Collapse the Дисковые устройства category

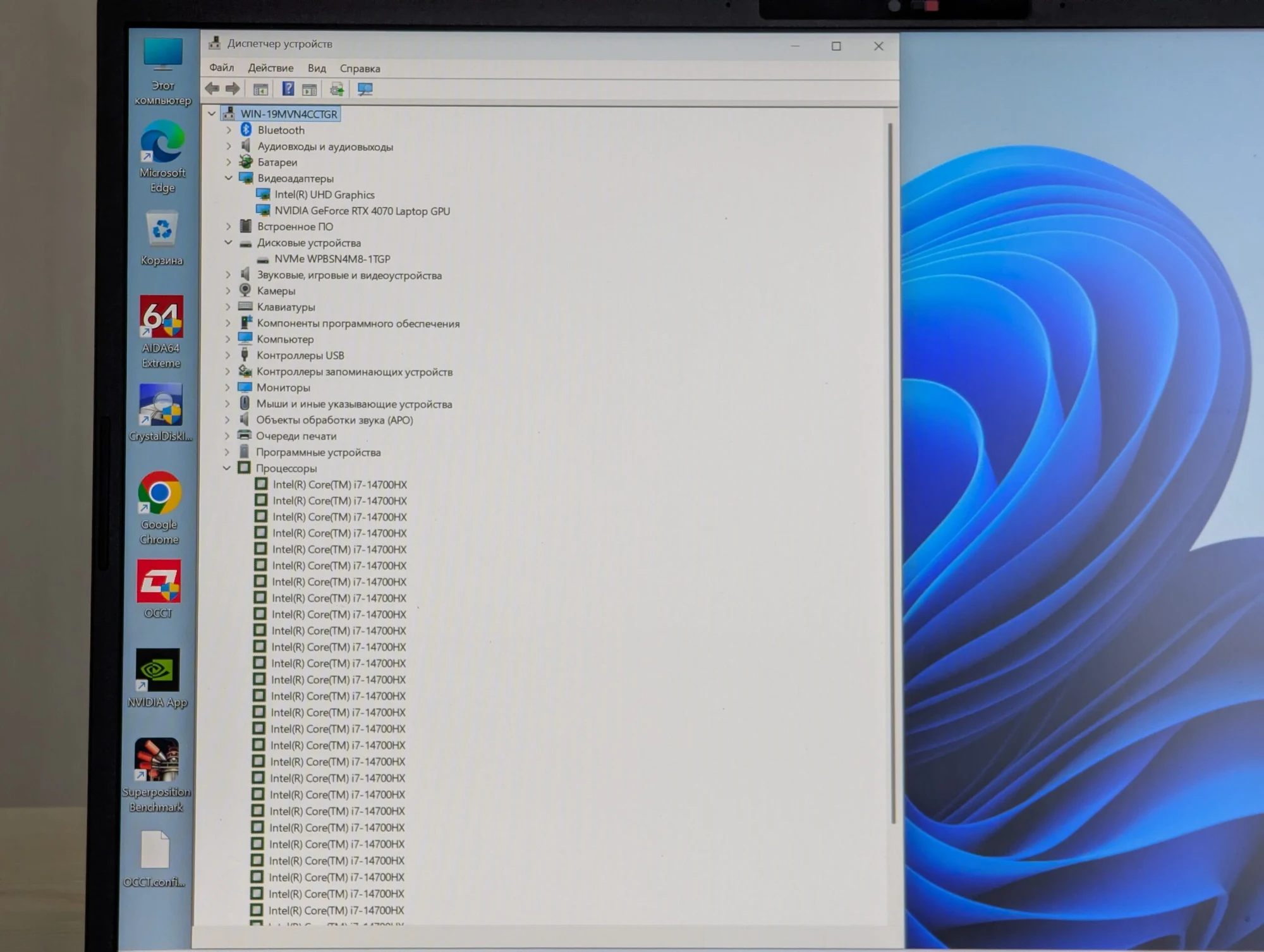coord(228,243)
